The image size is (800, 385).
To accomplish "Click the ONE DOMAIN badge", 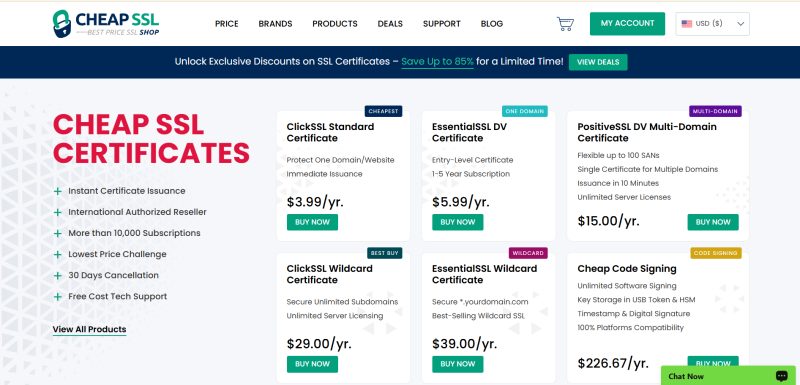I will tap(525, 111).
